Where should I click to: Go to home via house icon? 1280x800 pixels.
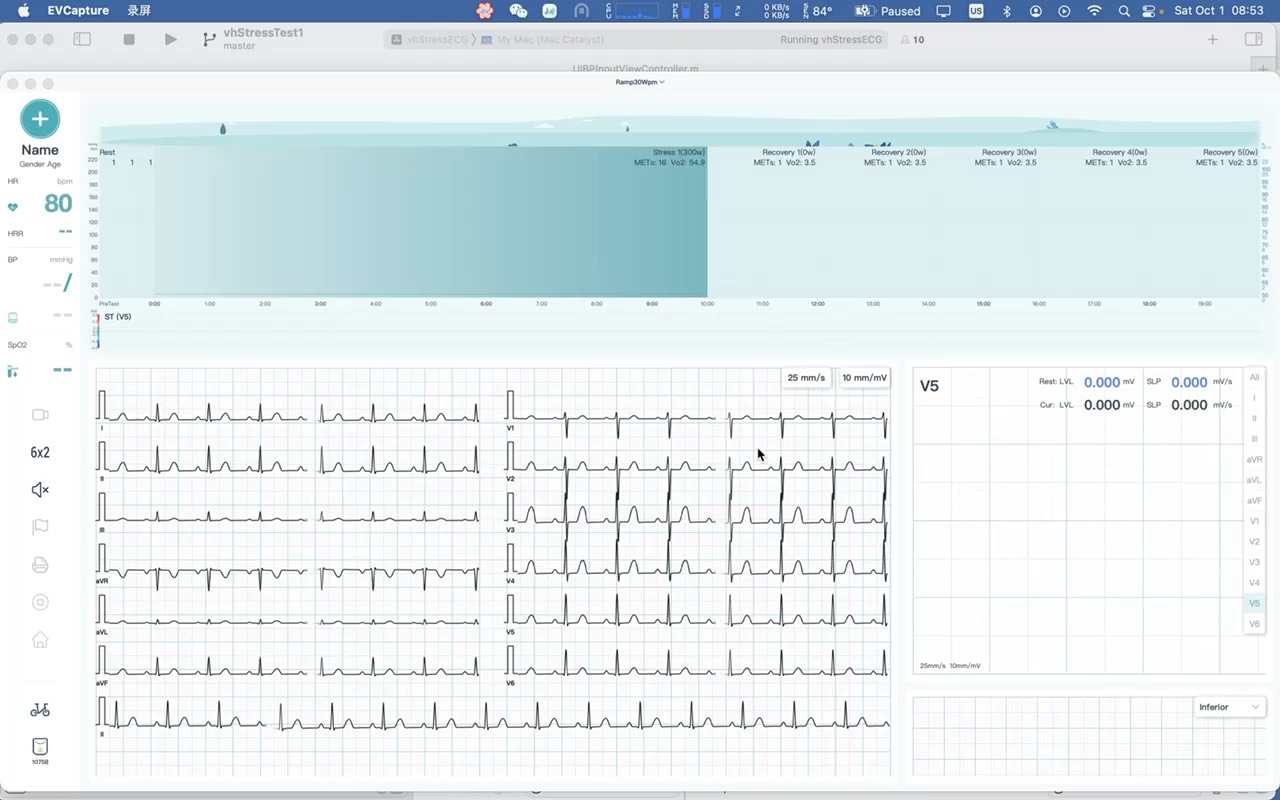40,640
